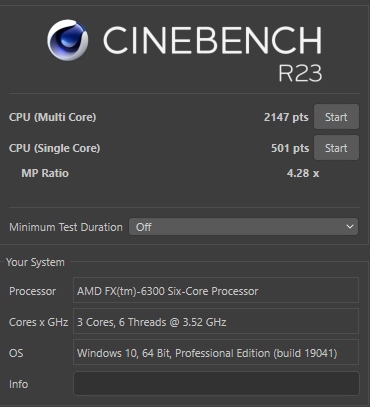Click the Cinebench sphere logo icon
The width and height of the screenshot is (370, 407).
click(x=68, y=40)
